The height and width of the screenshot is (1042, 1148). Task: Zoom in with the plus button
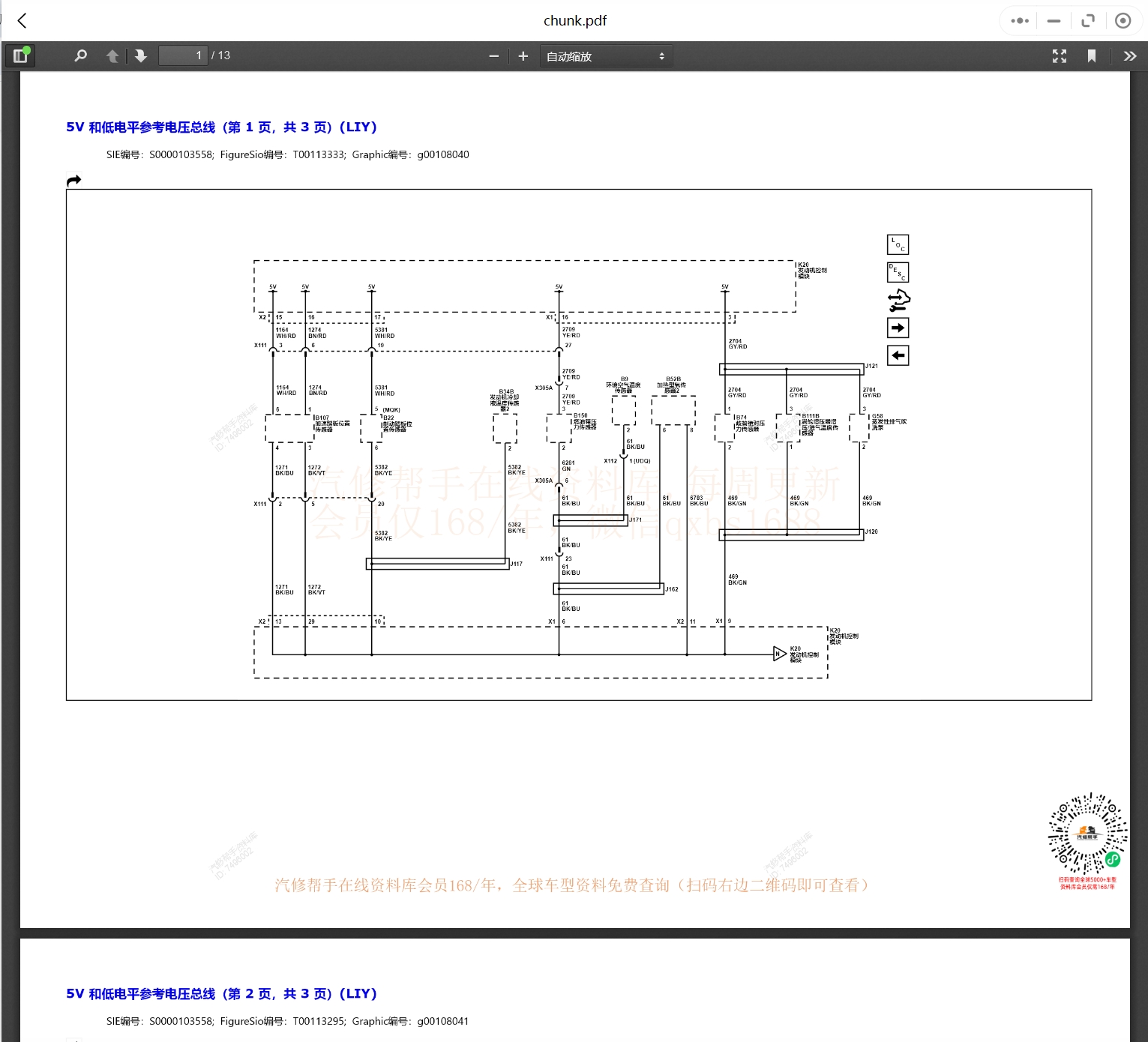click(523, 56)
